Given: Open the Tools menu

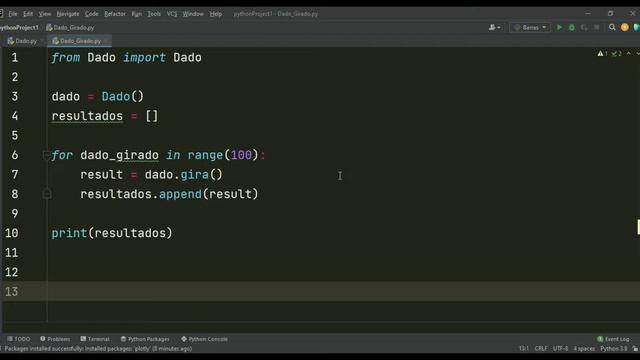Looking at the screenshot, I should pos(154,14).
